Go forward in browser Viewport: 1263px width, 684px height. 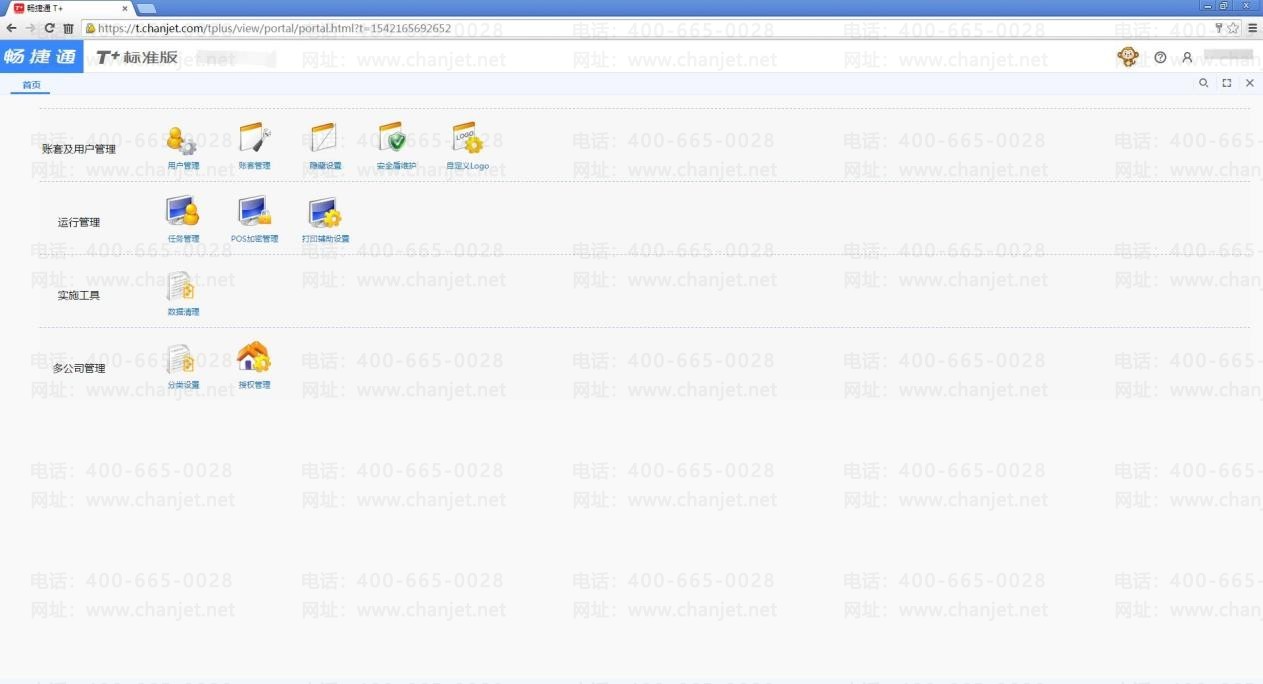[30, 28]
